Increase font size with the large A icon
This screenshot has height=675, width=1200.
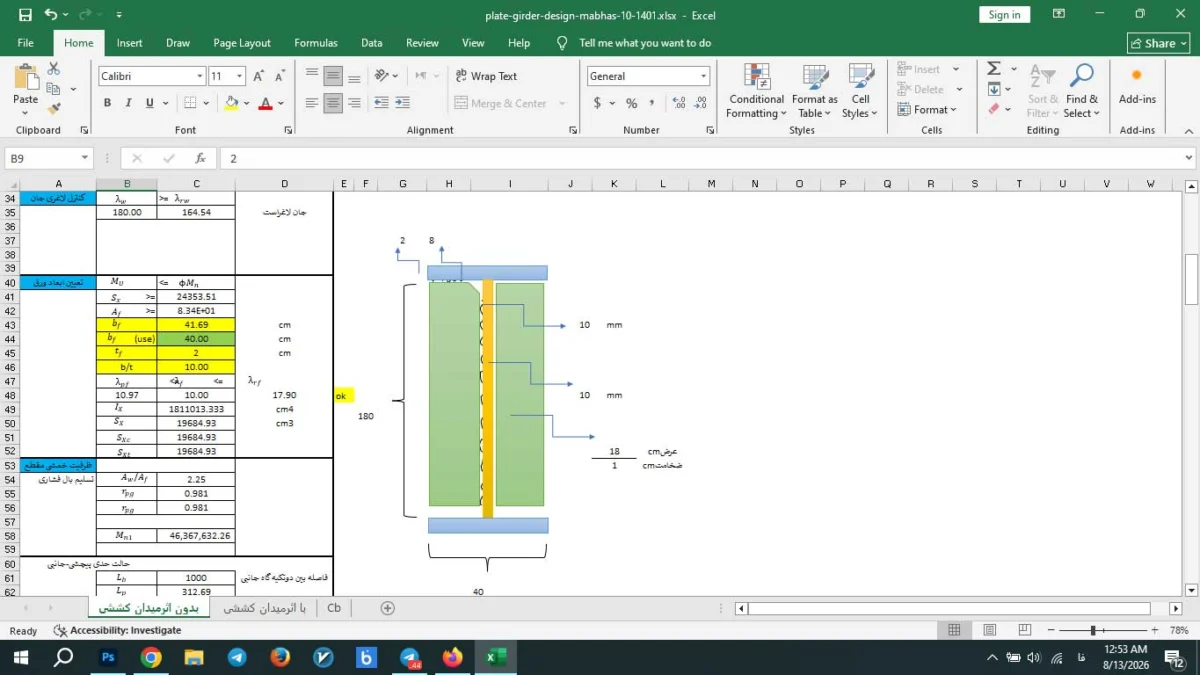click(x=258, y=76)
